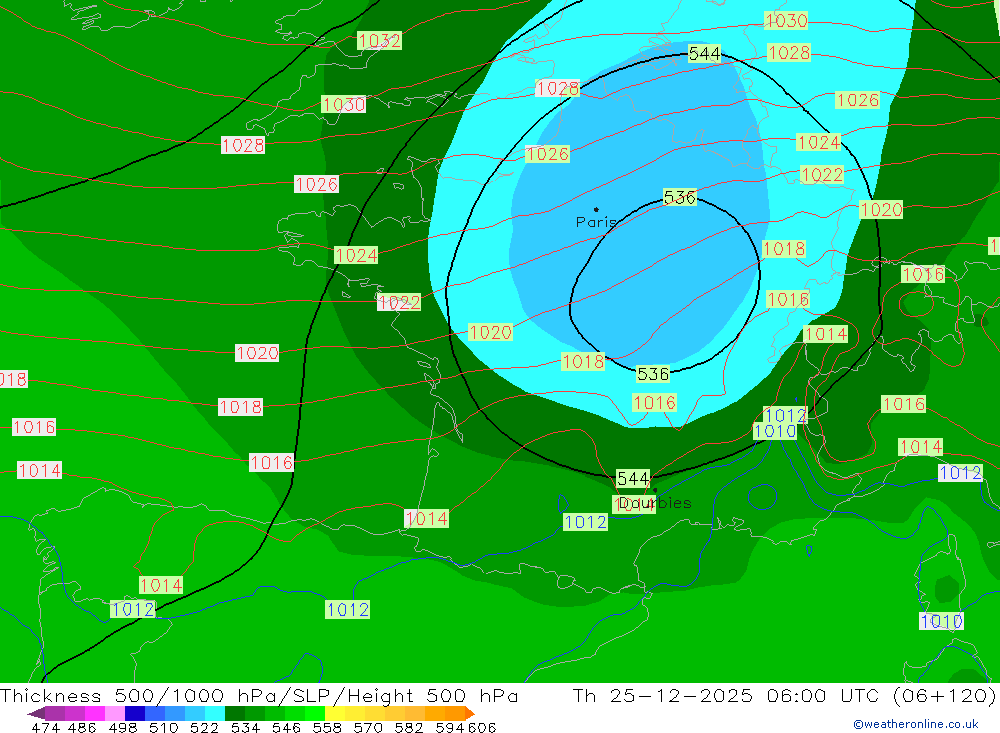Pick the light pink swatch in the legend

click(115, 713)
